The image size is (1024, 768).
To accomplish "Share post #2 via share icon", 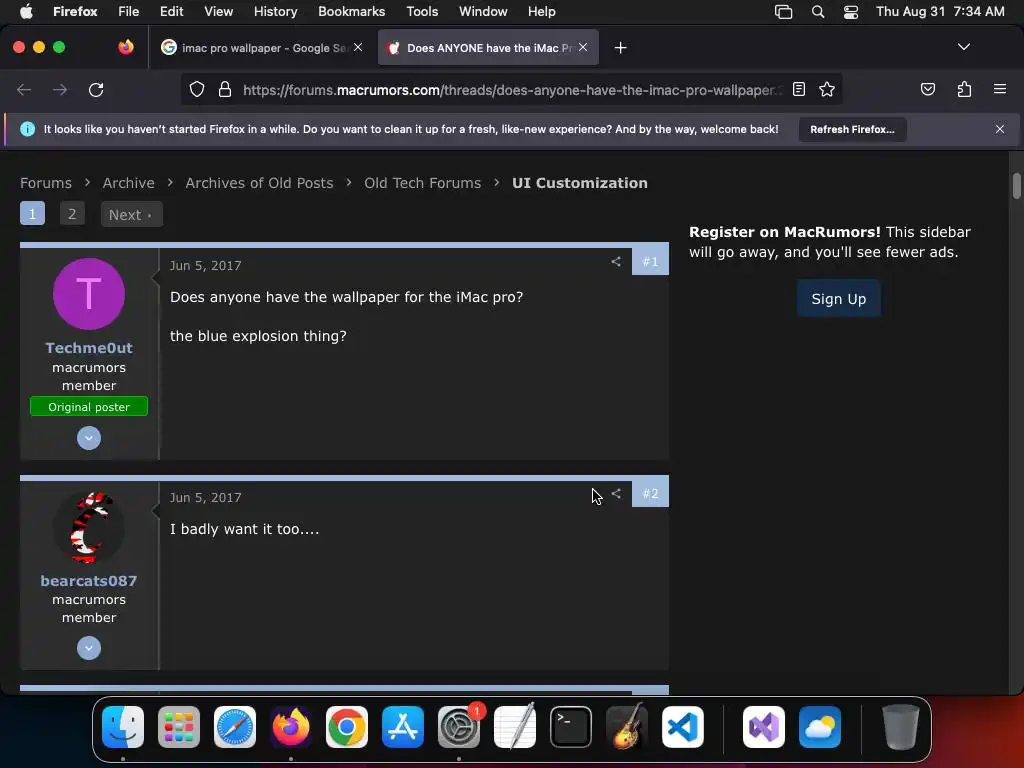I will pyautogui.click(x=616, y=493).
